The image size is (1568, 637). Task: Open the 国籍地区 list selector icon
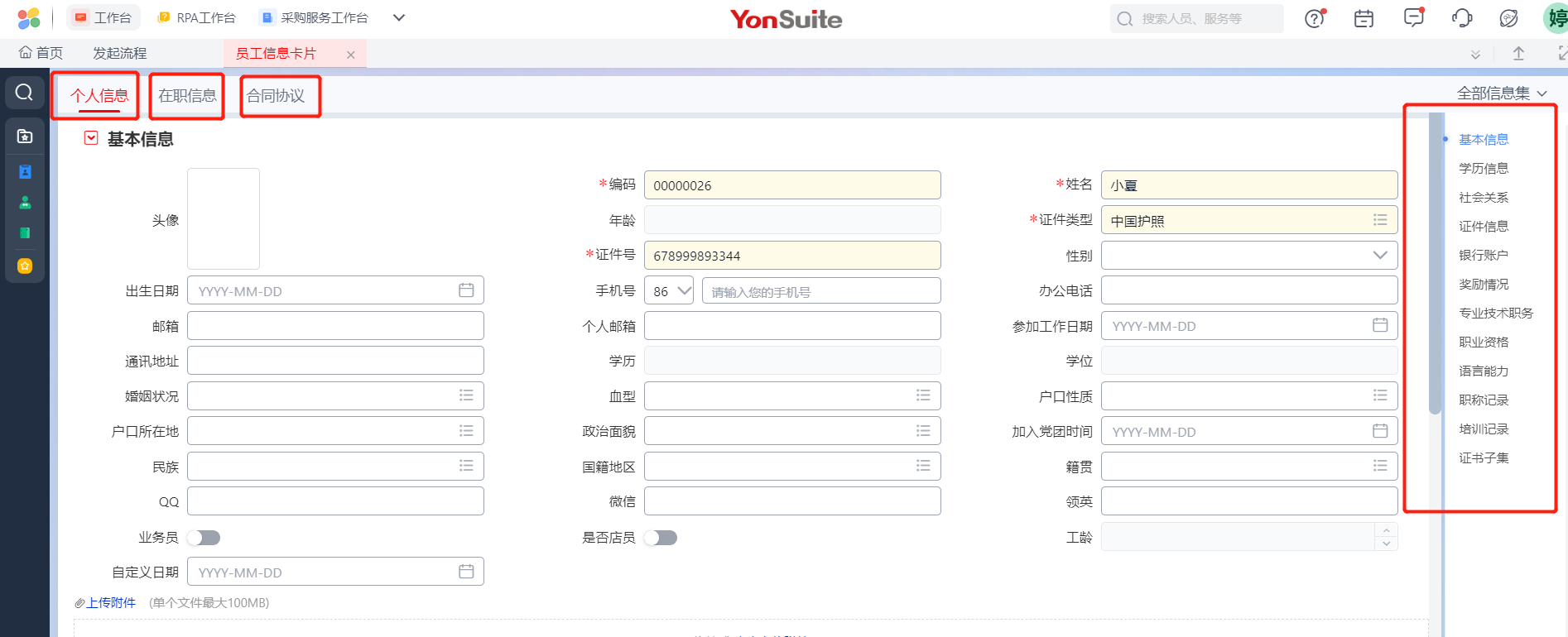pyautogui.click(x=923, y=466)
